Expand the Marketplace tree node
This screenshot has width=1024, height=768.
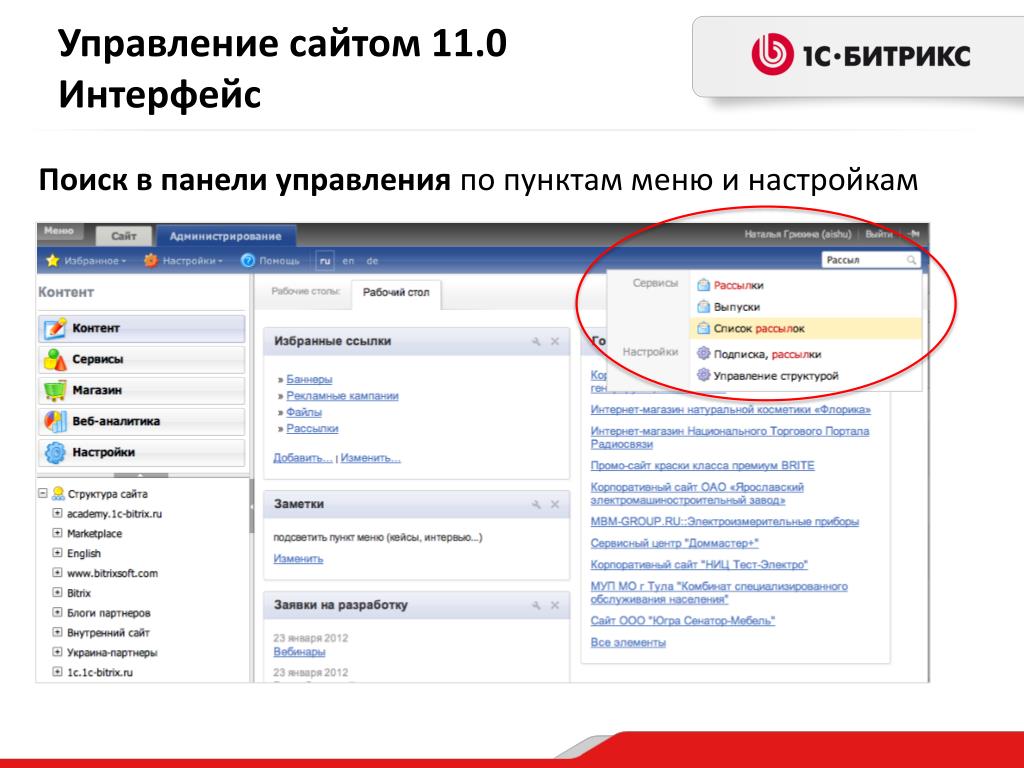click(57, 533)
